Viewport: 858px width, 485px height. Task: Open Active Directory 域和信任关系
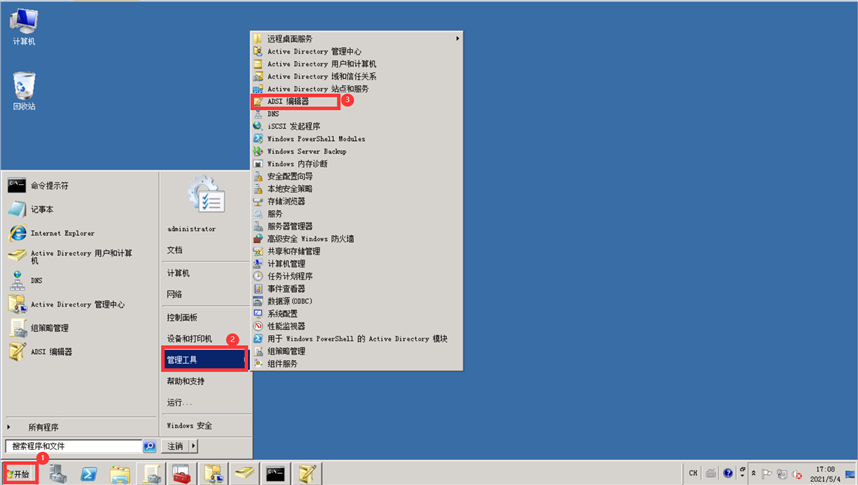(x=356, y=77)
